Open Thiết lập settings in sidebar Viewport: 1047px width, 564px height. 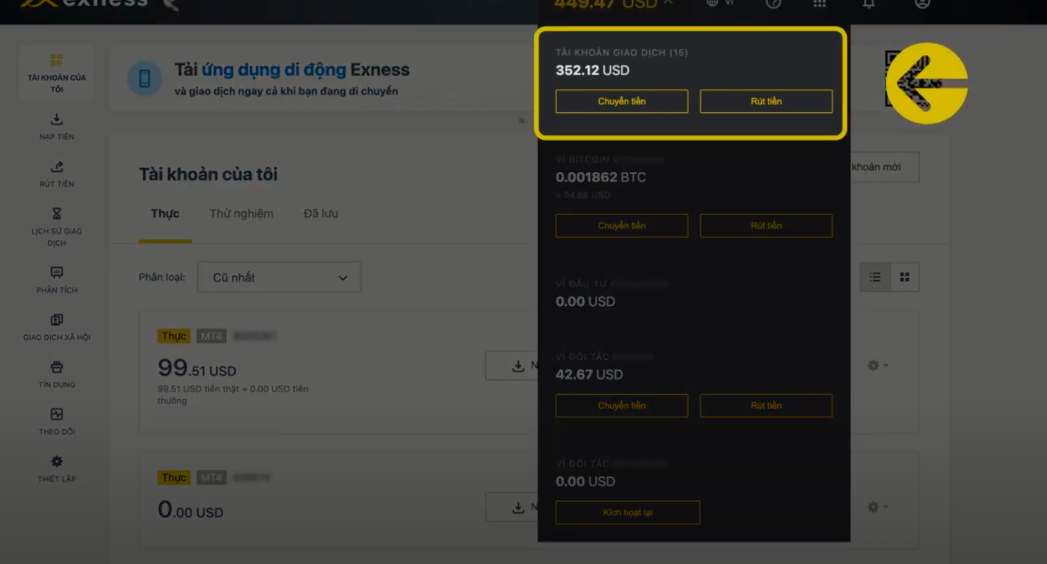pos(57,469)
